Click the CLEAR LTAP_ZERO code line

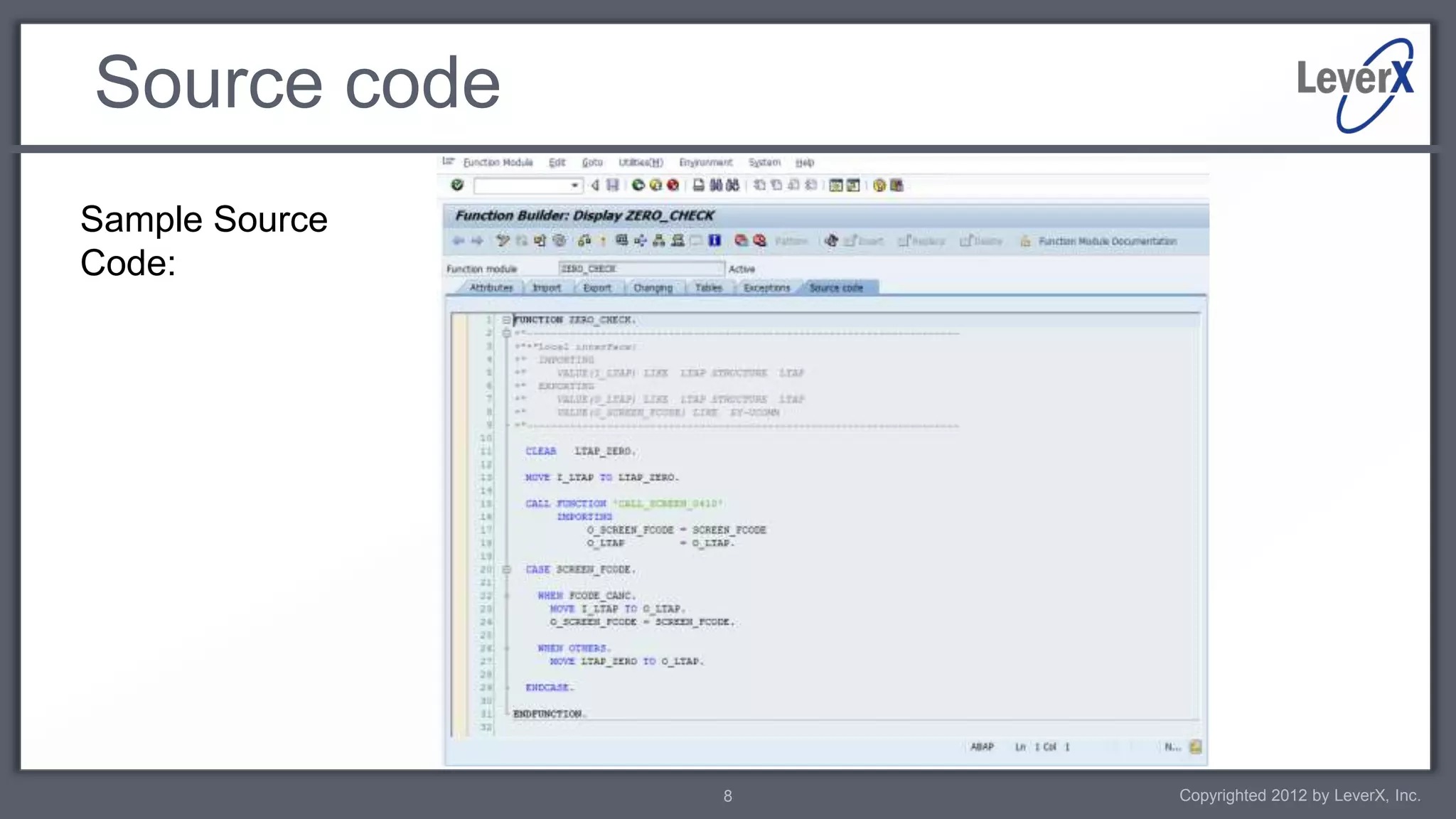click(581, 451)
